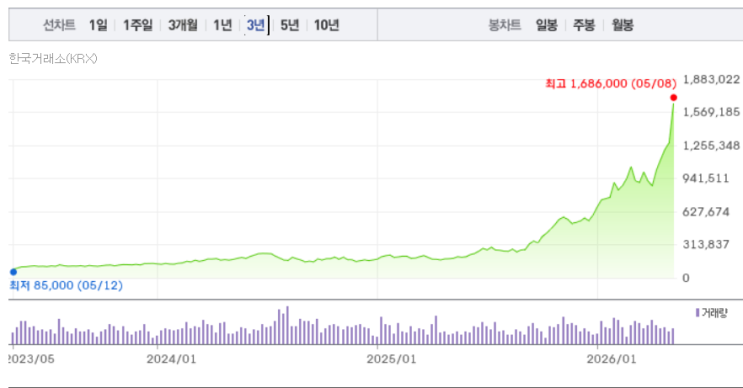Click the blue lowest price marker dot
Screen dimensions: 743x388
13,272
